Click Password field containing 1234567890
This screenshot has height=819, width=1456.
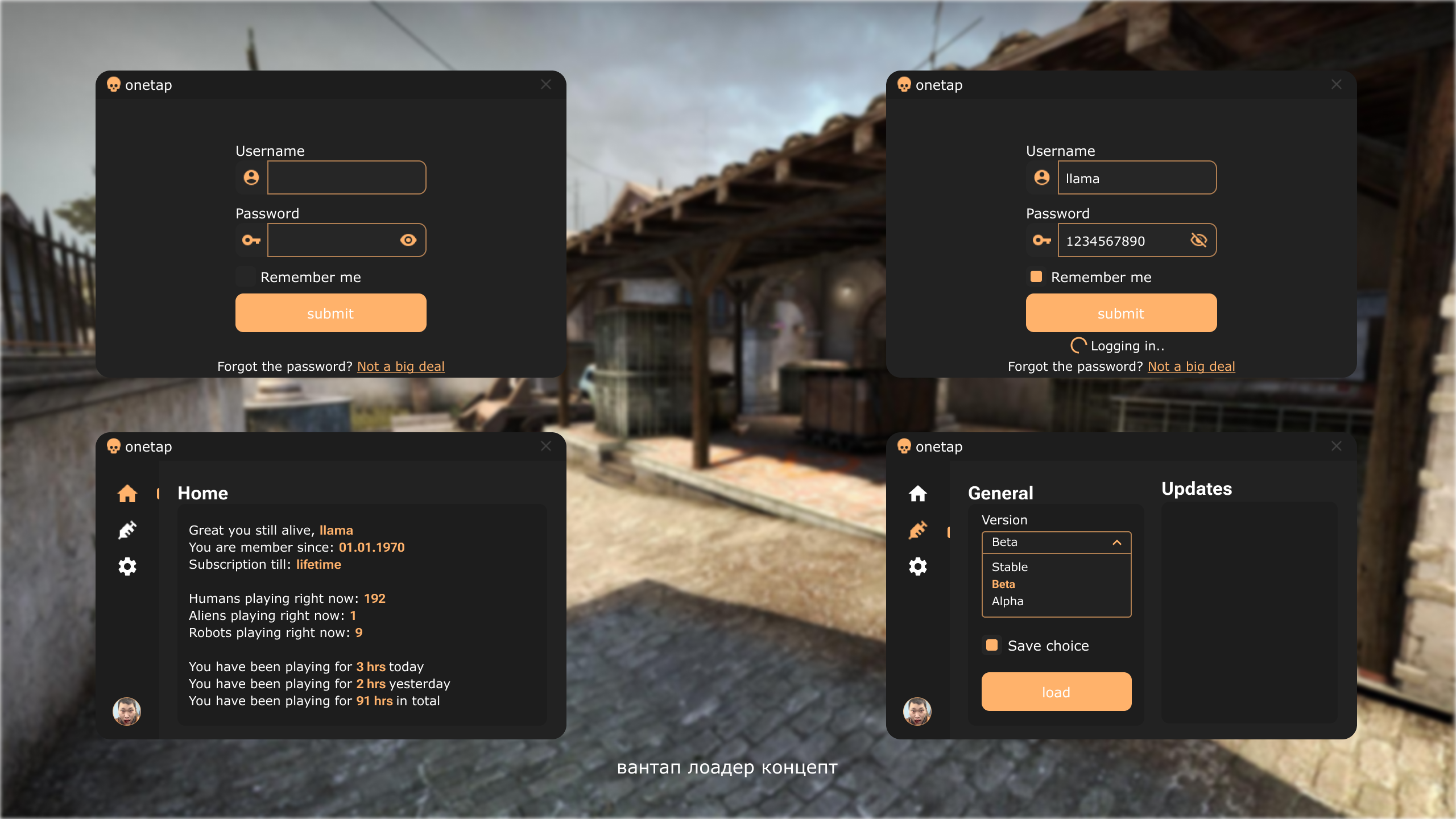pyautogui.click(x=1137, y=240)
